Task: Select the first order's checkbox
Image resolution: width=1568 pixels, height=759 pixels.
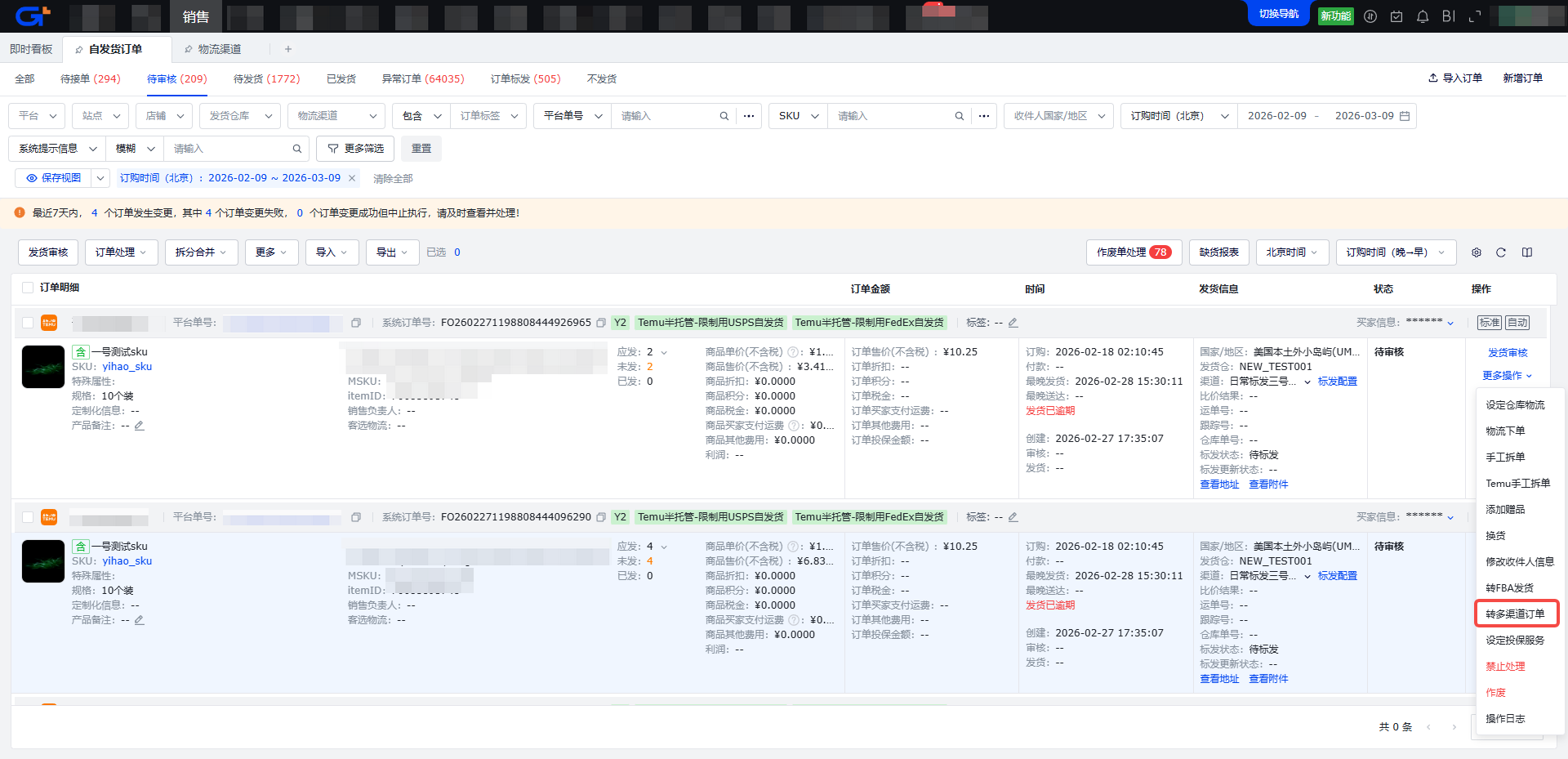Action: click(28, 323)
